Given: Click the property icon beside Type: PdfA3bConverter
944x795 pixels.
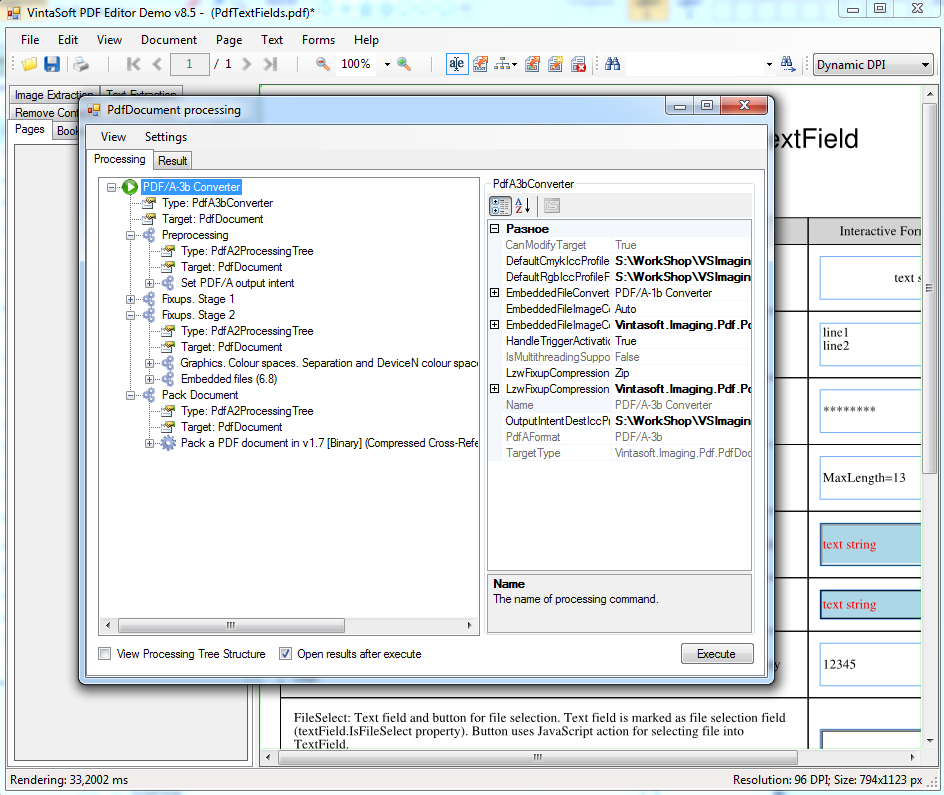Looking at the screenshot, I should click(x=149, y=203).
